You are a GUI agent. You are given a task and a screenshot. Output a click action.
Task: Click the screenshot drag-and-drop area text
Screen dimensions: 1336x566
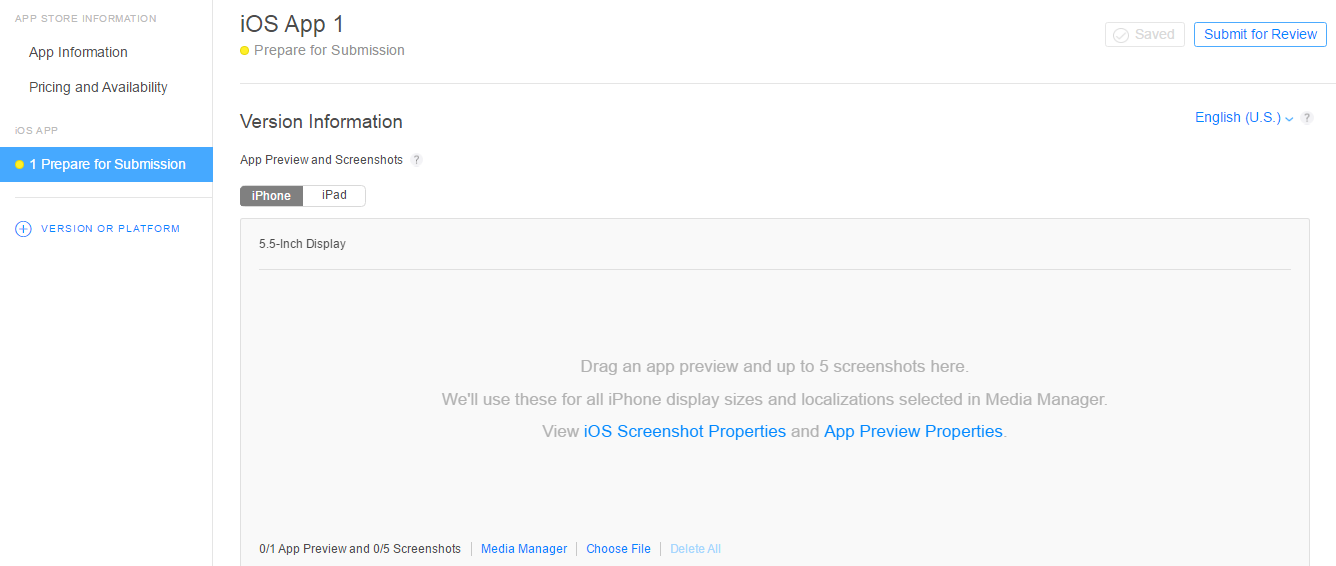click(x=774, y=366)
